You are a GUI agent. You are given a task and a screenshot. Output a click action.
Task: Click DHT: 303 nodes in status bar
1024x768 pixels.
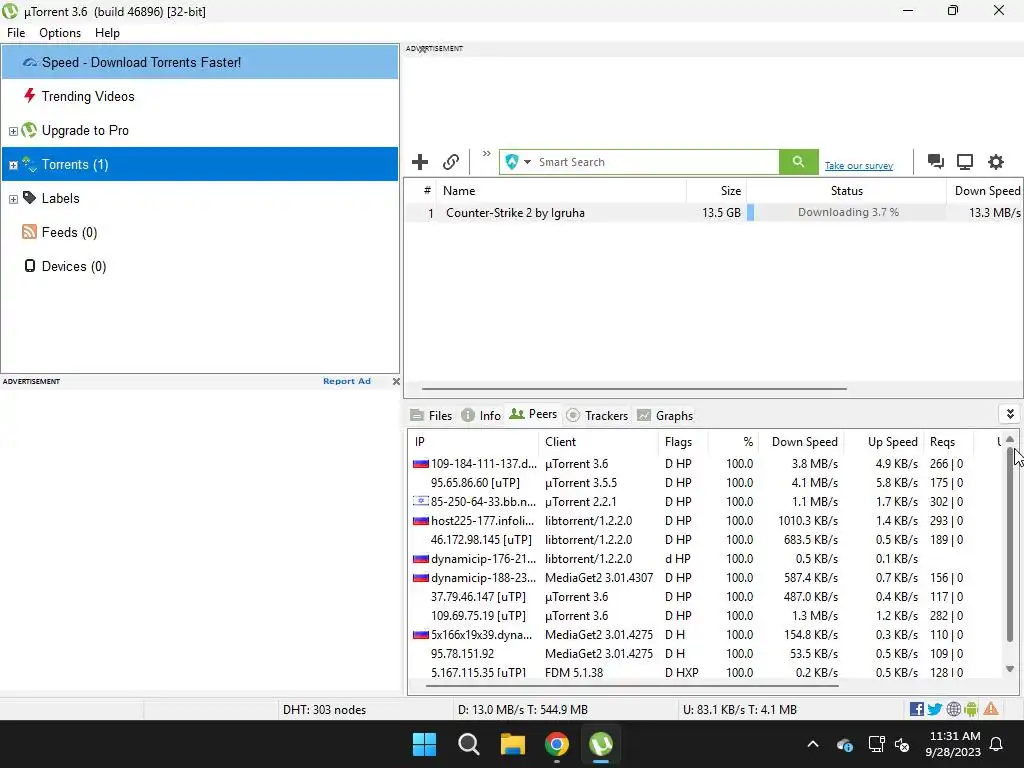(324, 709)
